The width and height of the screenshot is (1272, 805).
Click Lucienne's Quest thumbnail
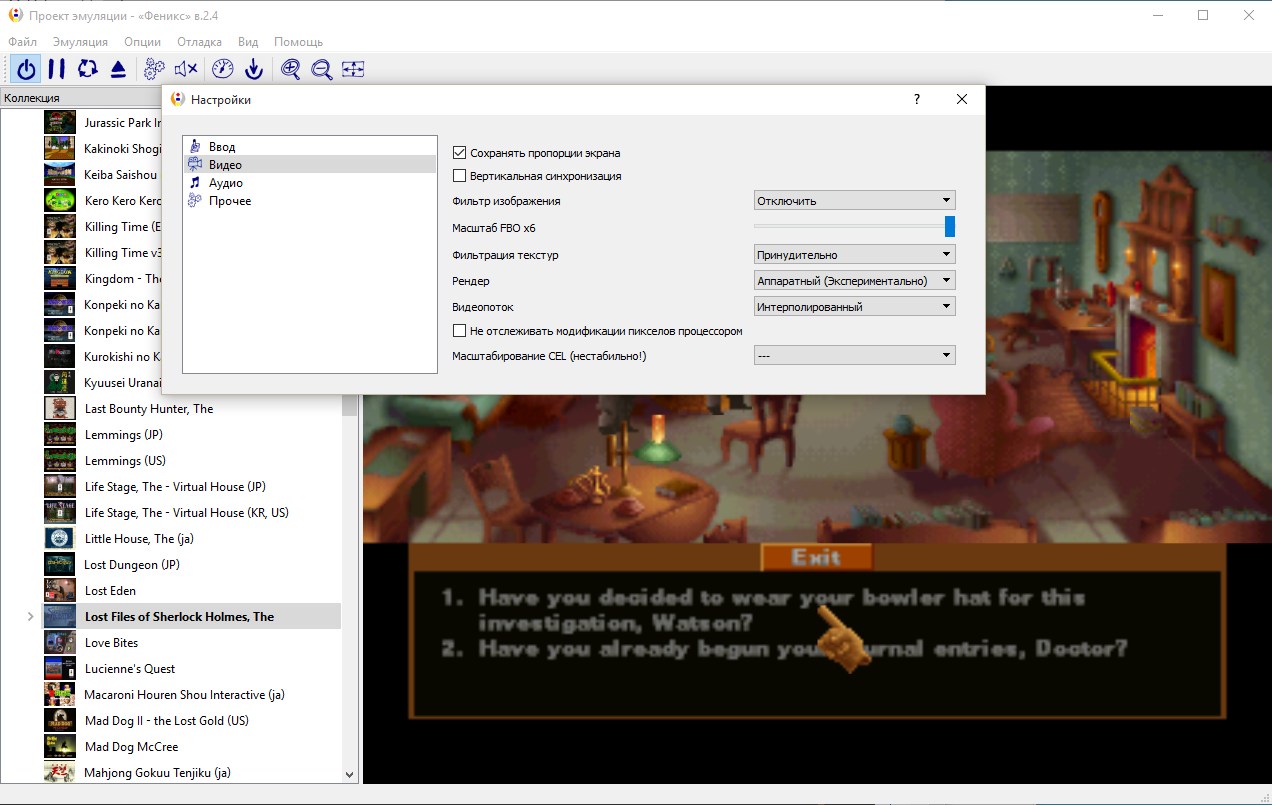(x=60, y=668)
